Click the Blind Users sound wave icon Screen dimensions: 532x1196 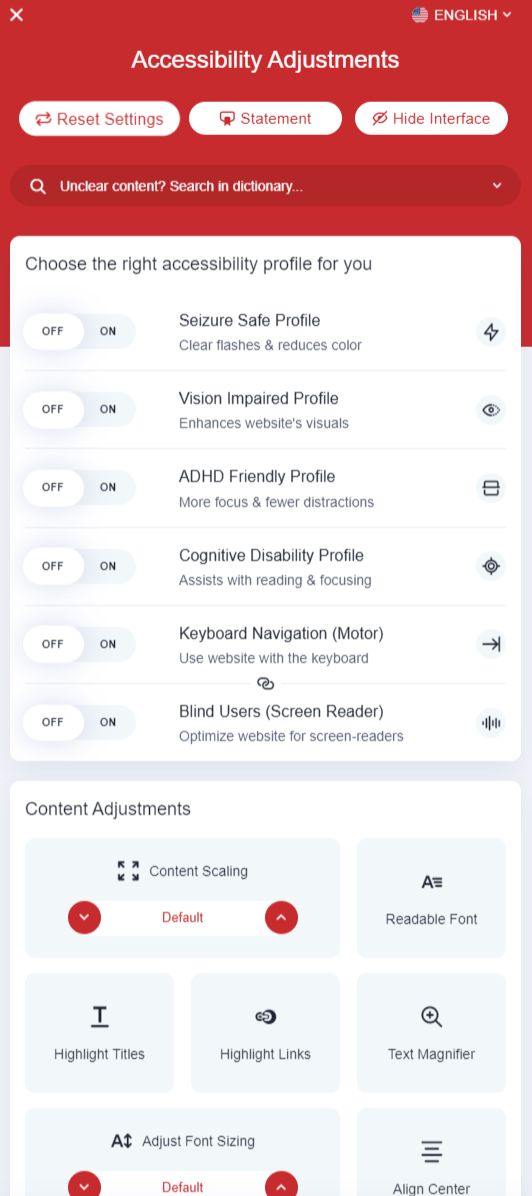tap(491, 723)
